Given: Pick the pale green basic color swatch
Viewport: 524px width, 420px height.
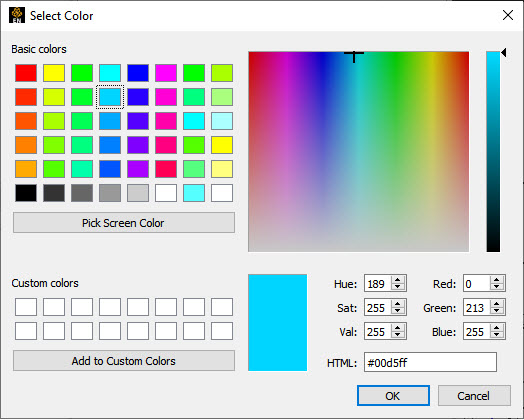Looking at the screenshot, I should [x=222, y=97].
